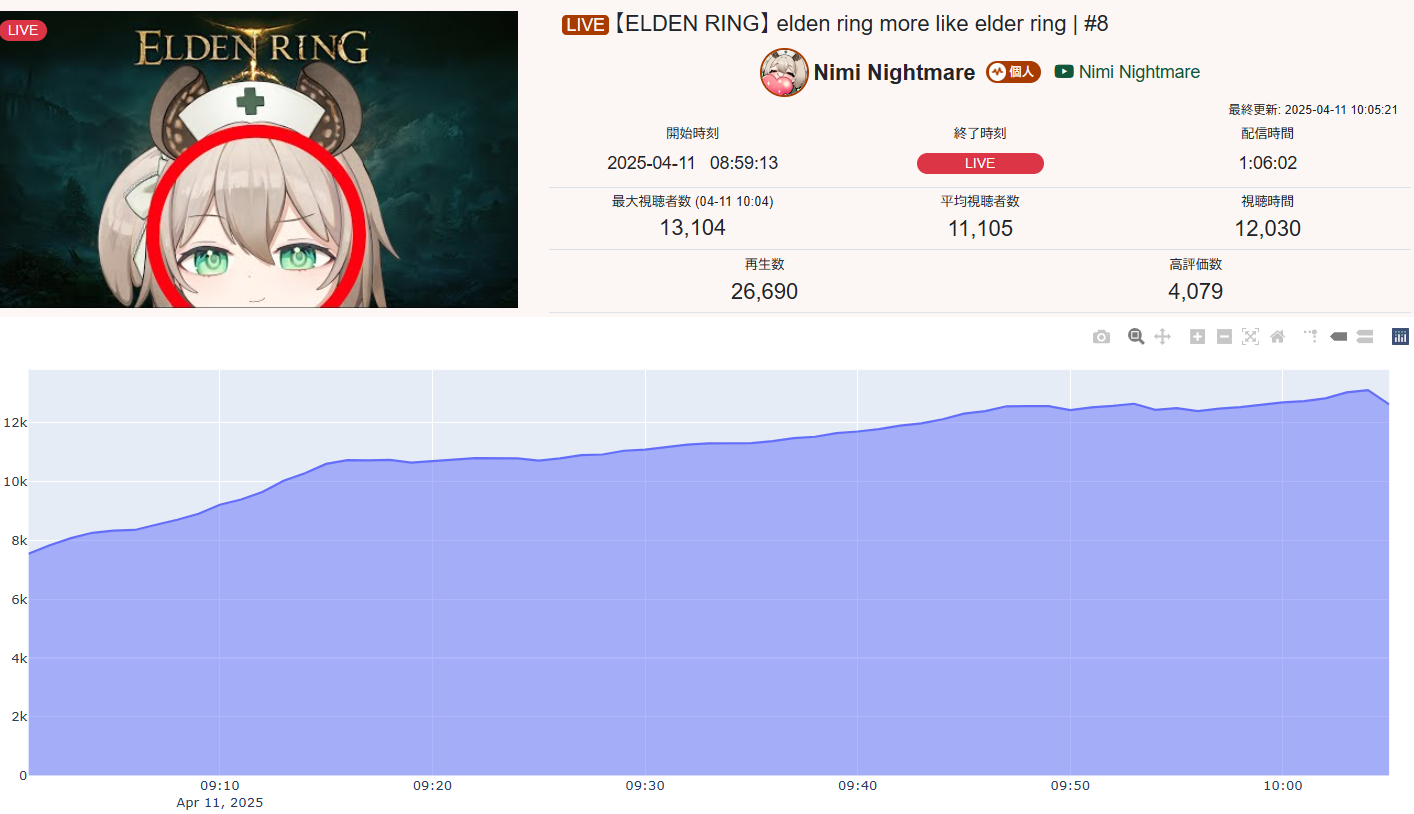Screen dimensions: 1414x814
Task: Click the 8k y-axis tick label
Action: 17,541
